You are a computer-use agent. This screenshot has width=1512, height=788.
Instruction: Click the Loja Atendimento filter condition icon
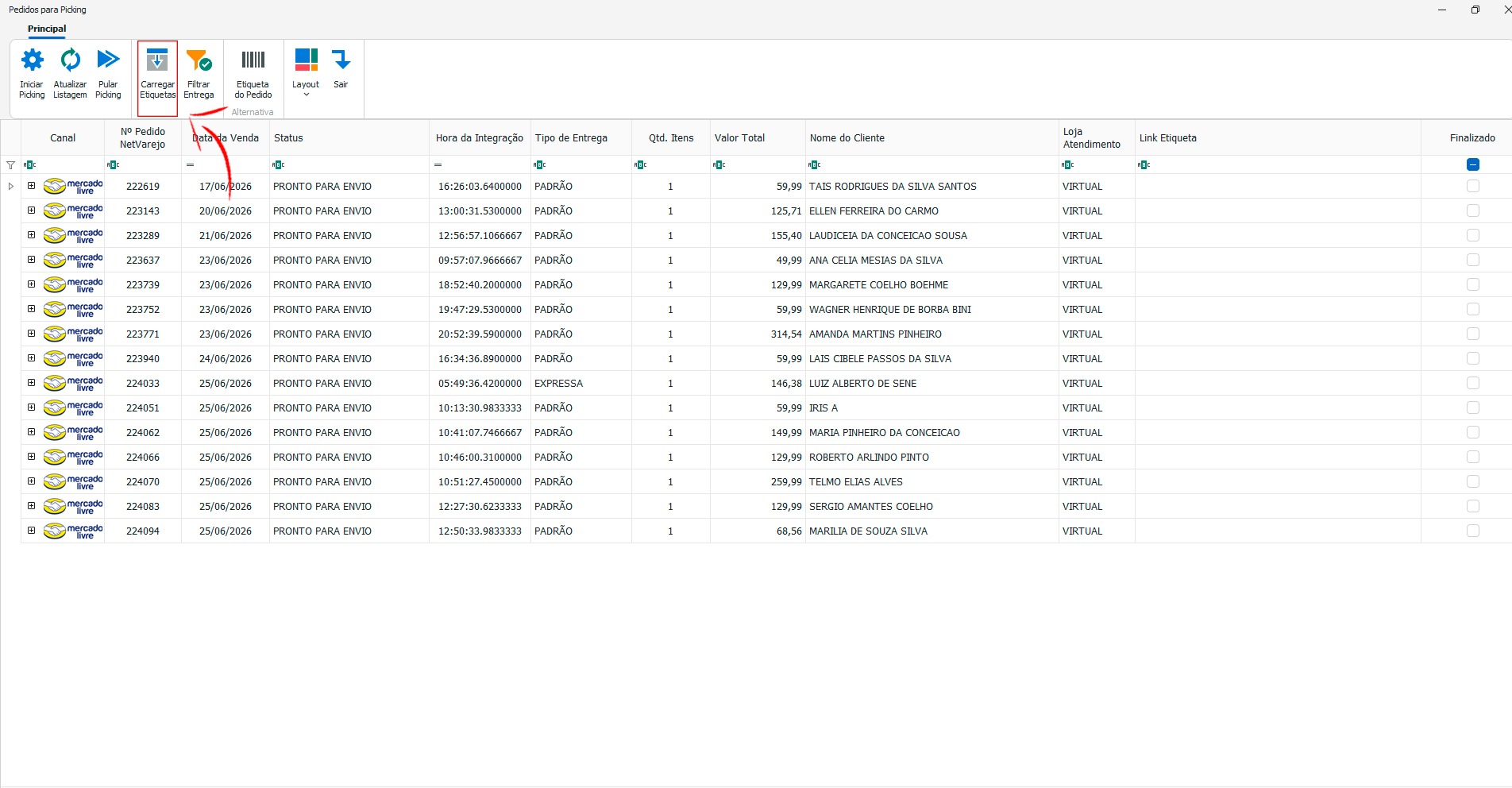pyautogui.click(x=1067, y=165)
